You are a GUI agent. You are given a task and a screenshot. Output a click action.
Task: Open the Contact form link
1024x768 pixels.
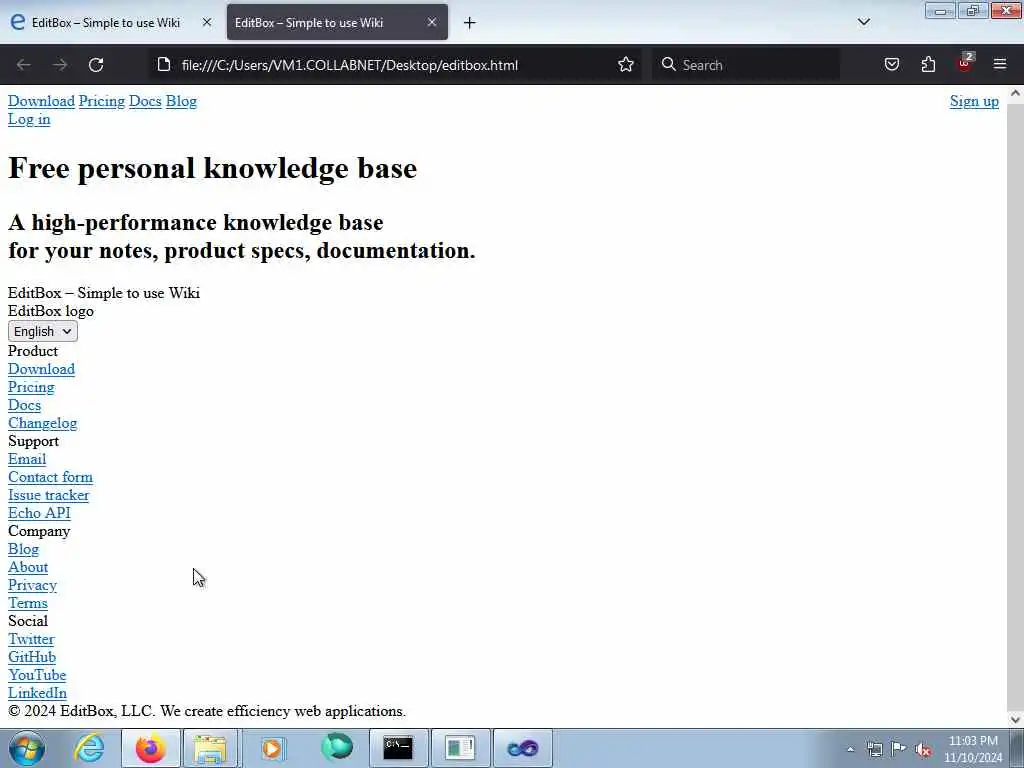[50, 477]
